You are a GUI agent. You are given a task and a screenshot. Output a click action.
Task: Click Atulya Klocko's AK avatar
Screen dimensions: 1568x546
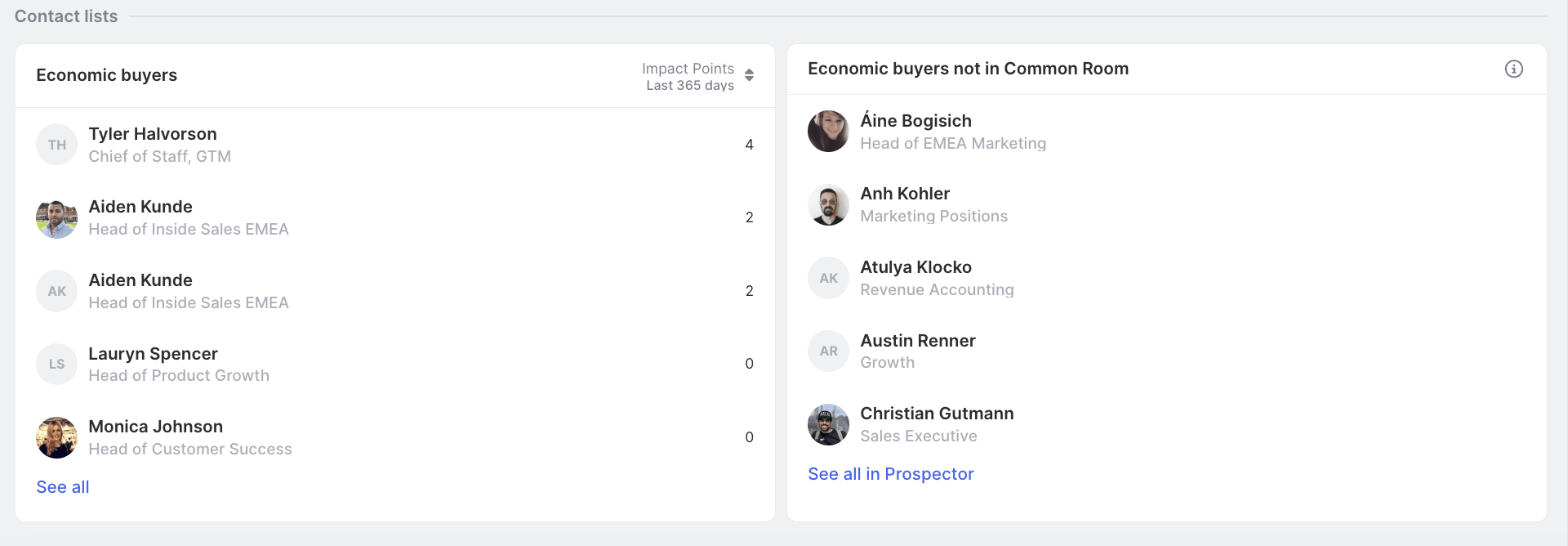pos(828,278)
